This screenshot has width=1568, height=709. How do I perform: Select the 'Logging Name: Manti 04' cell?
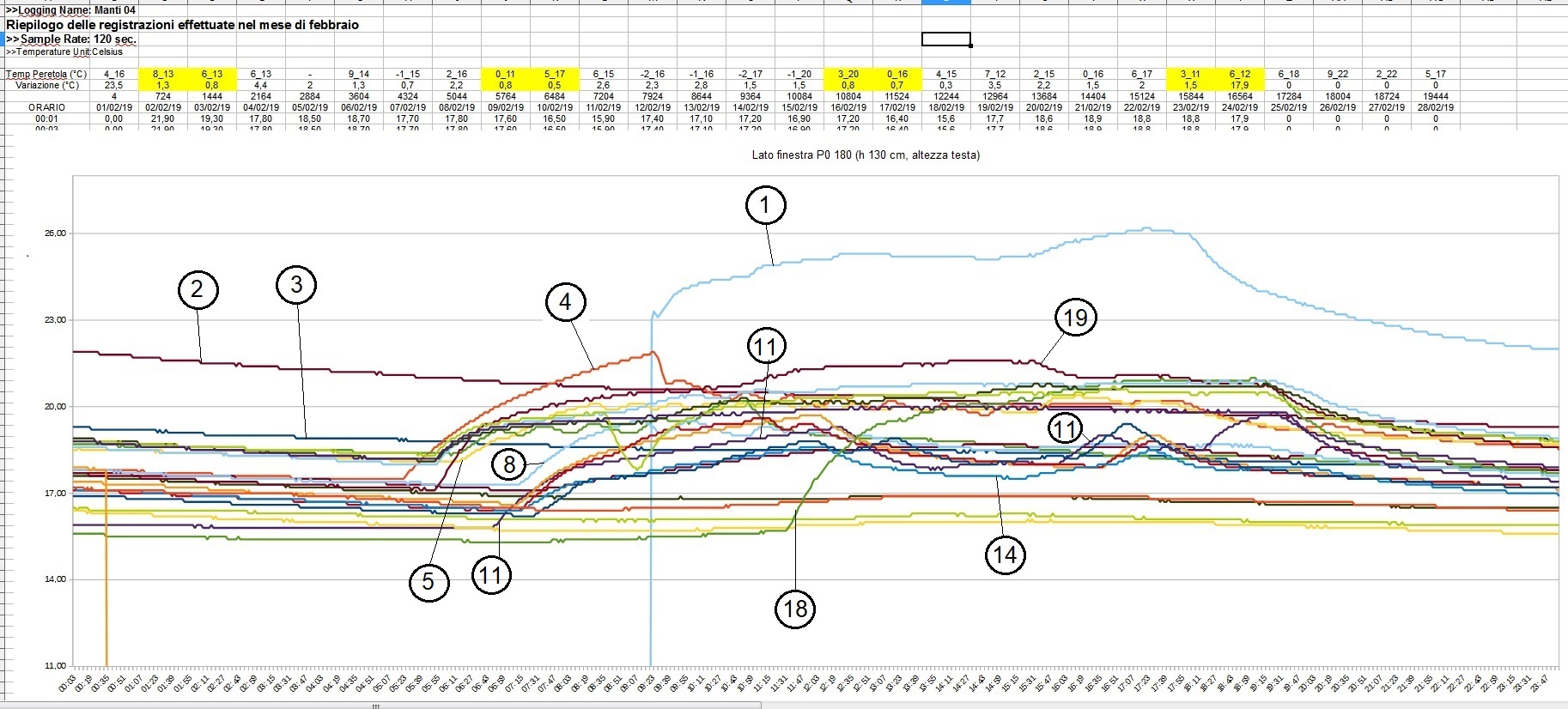[x=71, y=10]
